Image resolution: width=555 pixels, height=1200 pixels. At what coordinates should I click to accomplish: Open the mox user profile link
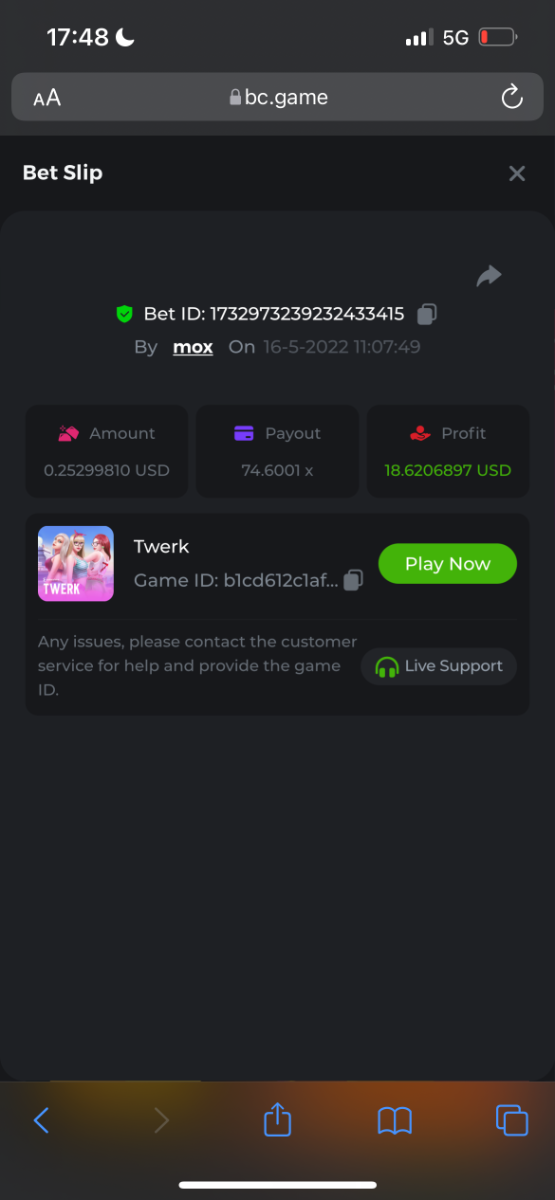[x=193, y=347]
